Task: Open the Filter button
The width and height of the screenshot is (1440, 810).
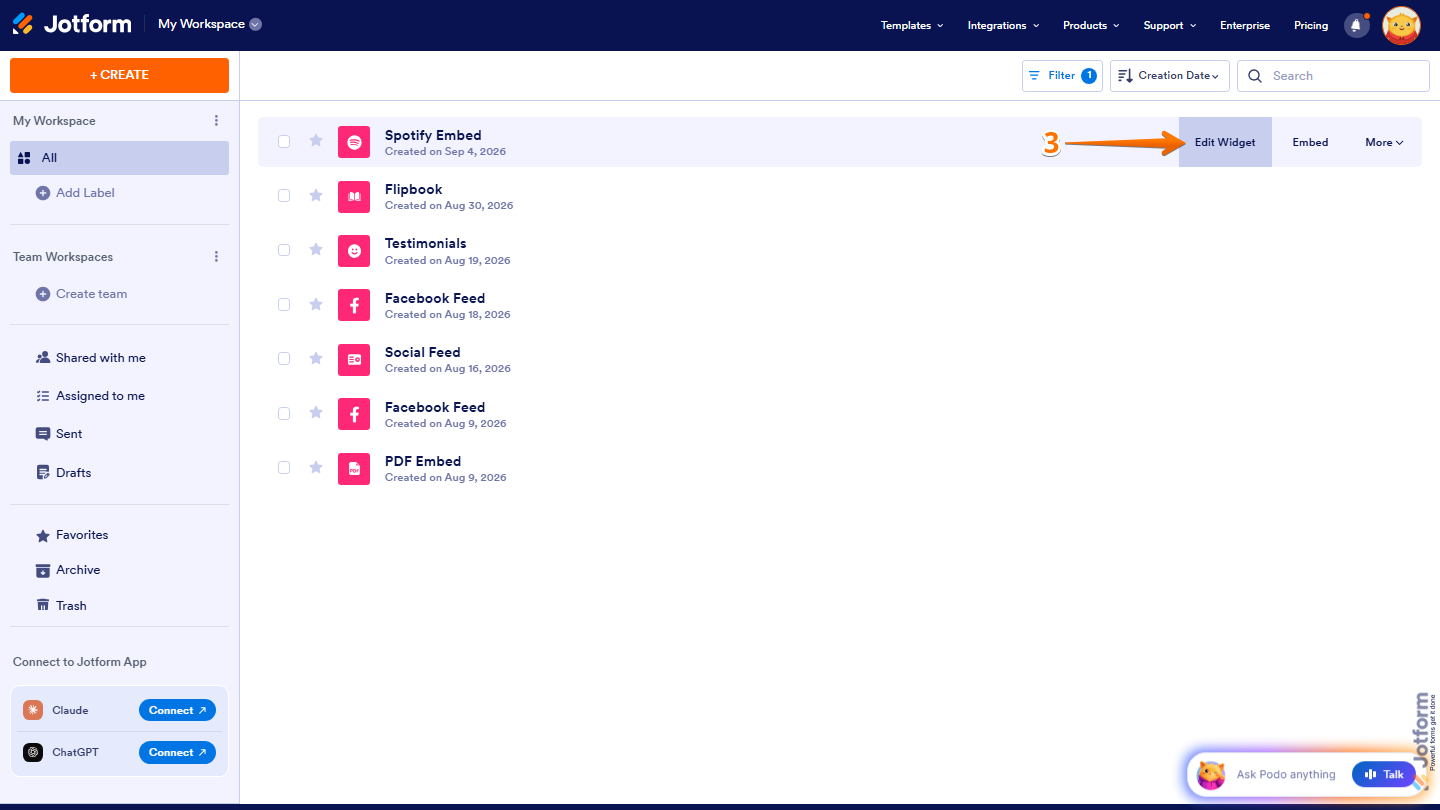Action: [x=1062, y=76]
